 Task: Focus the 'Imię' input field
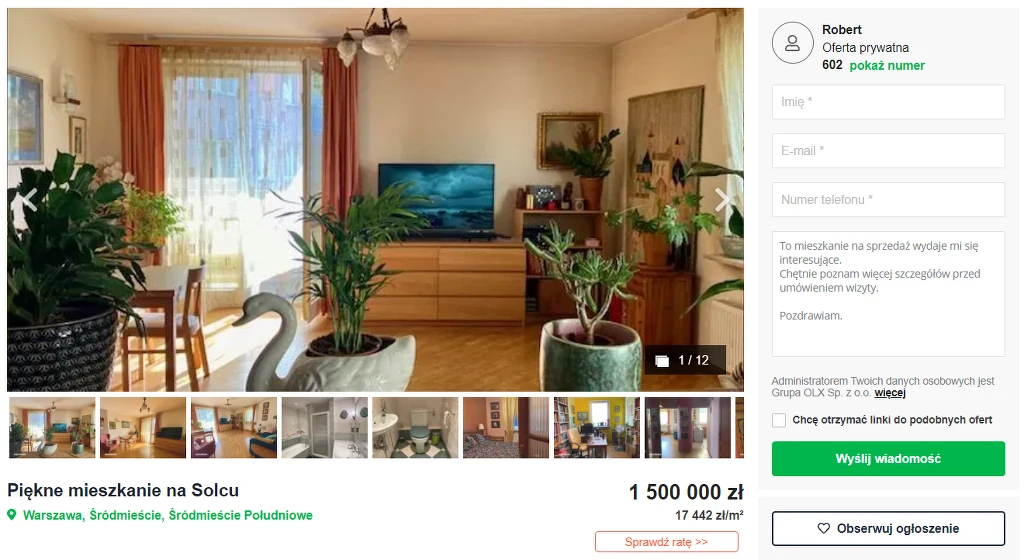click(888, 102)
